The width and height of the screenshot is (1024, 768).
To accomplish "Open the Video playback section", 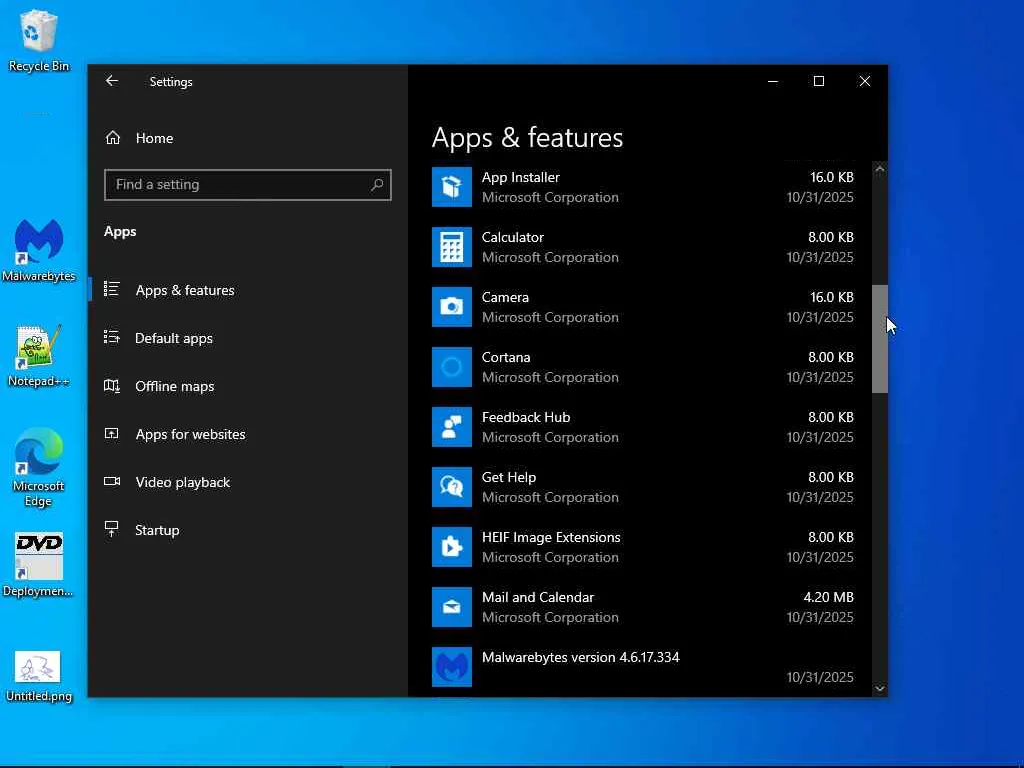I will 182,482.
